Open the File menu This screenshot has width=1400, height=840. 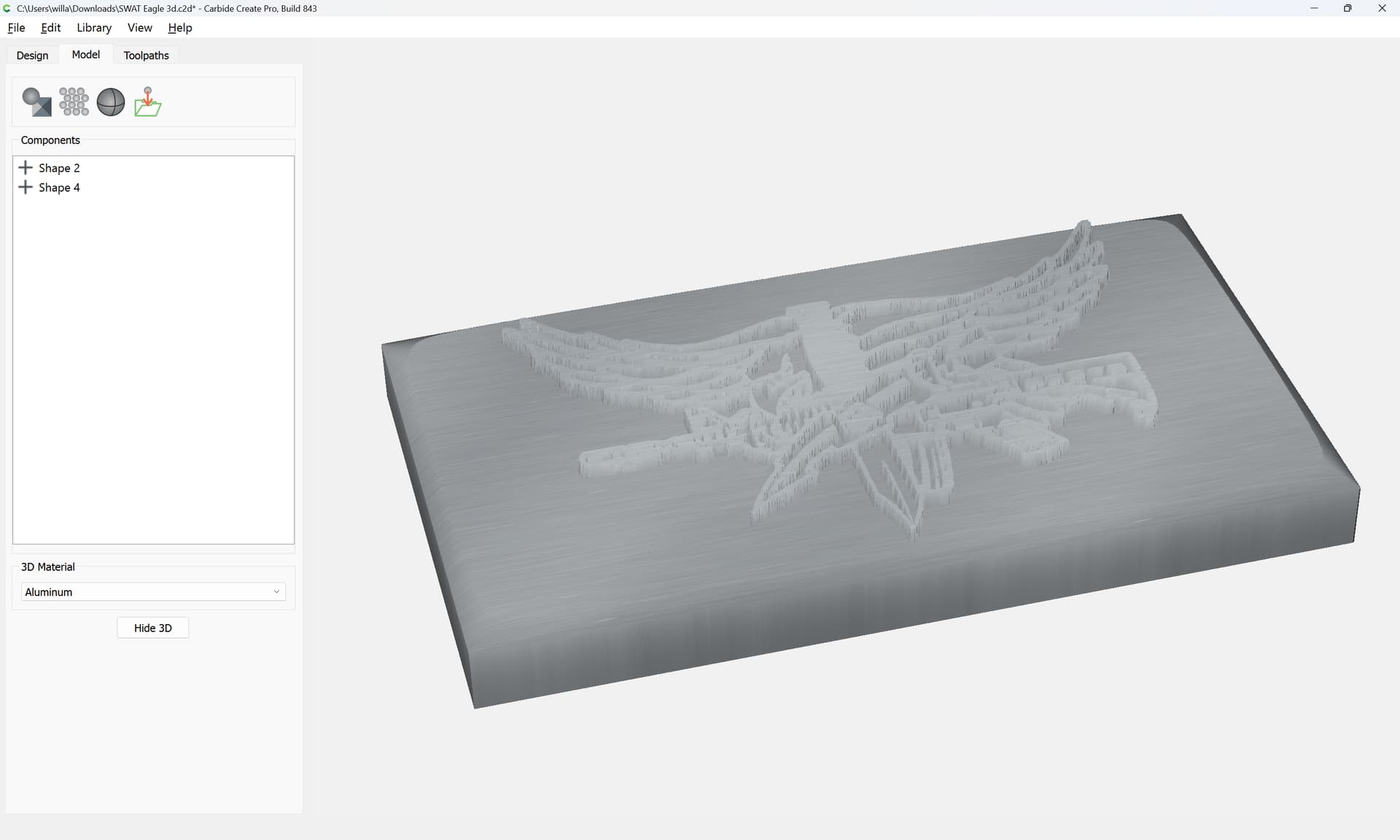pos(16,28)
